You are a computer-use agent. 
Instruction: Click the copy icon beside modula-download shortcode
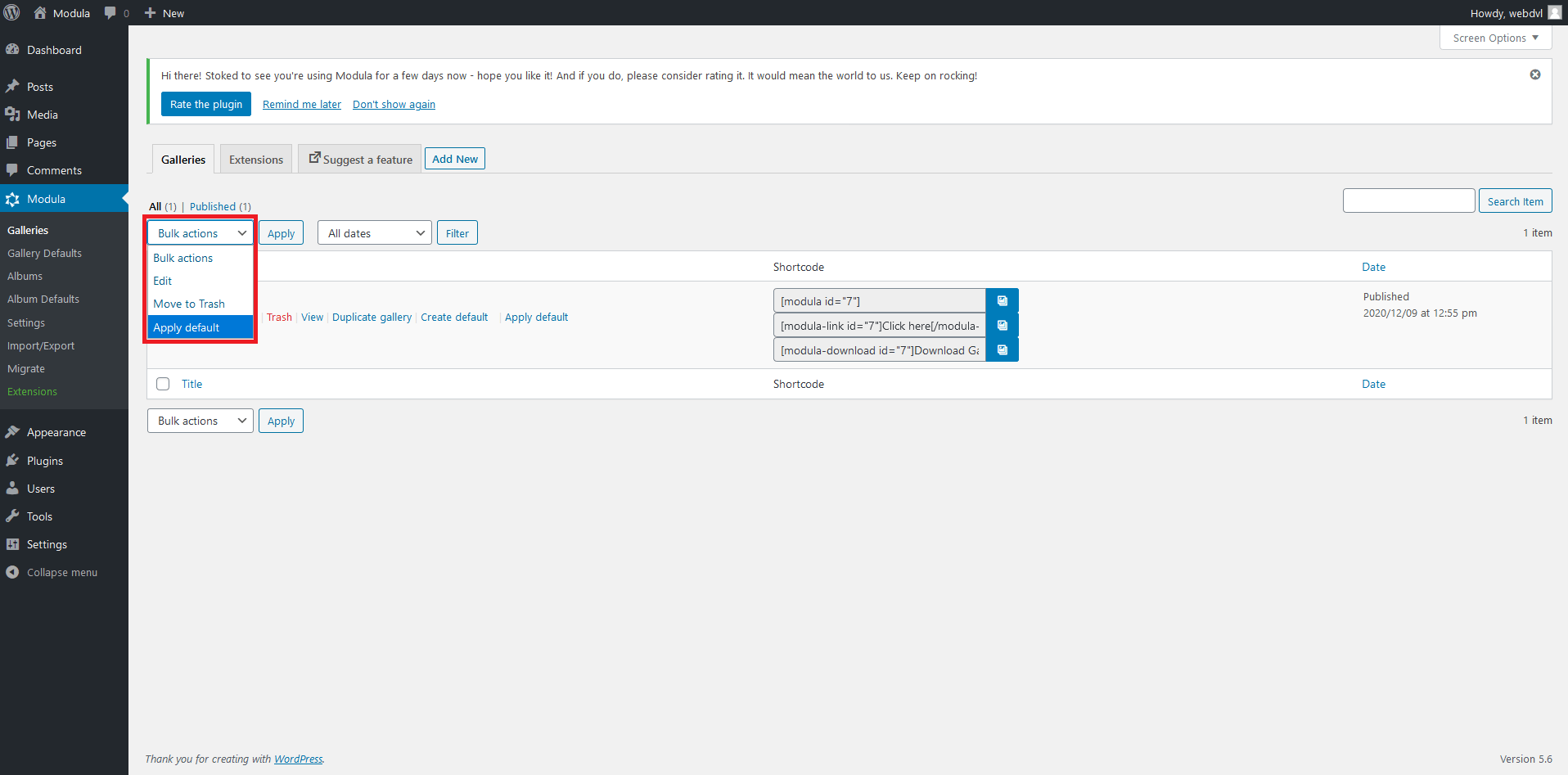1002,349
